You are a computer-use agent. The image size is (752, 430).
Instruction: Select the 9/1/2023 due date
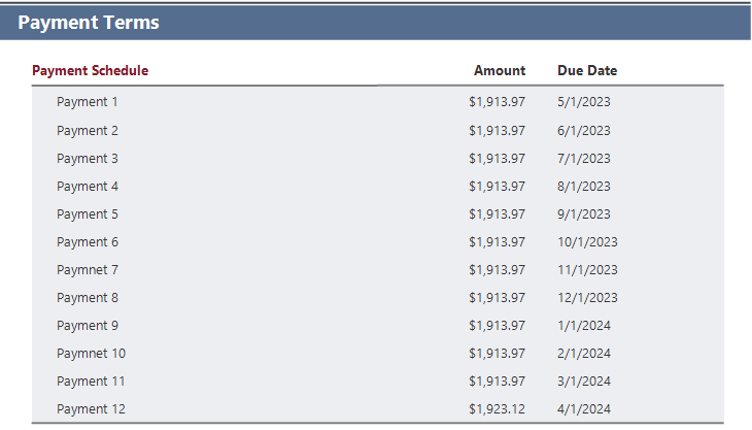pos(584,214)
